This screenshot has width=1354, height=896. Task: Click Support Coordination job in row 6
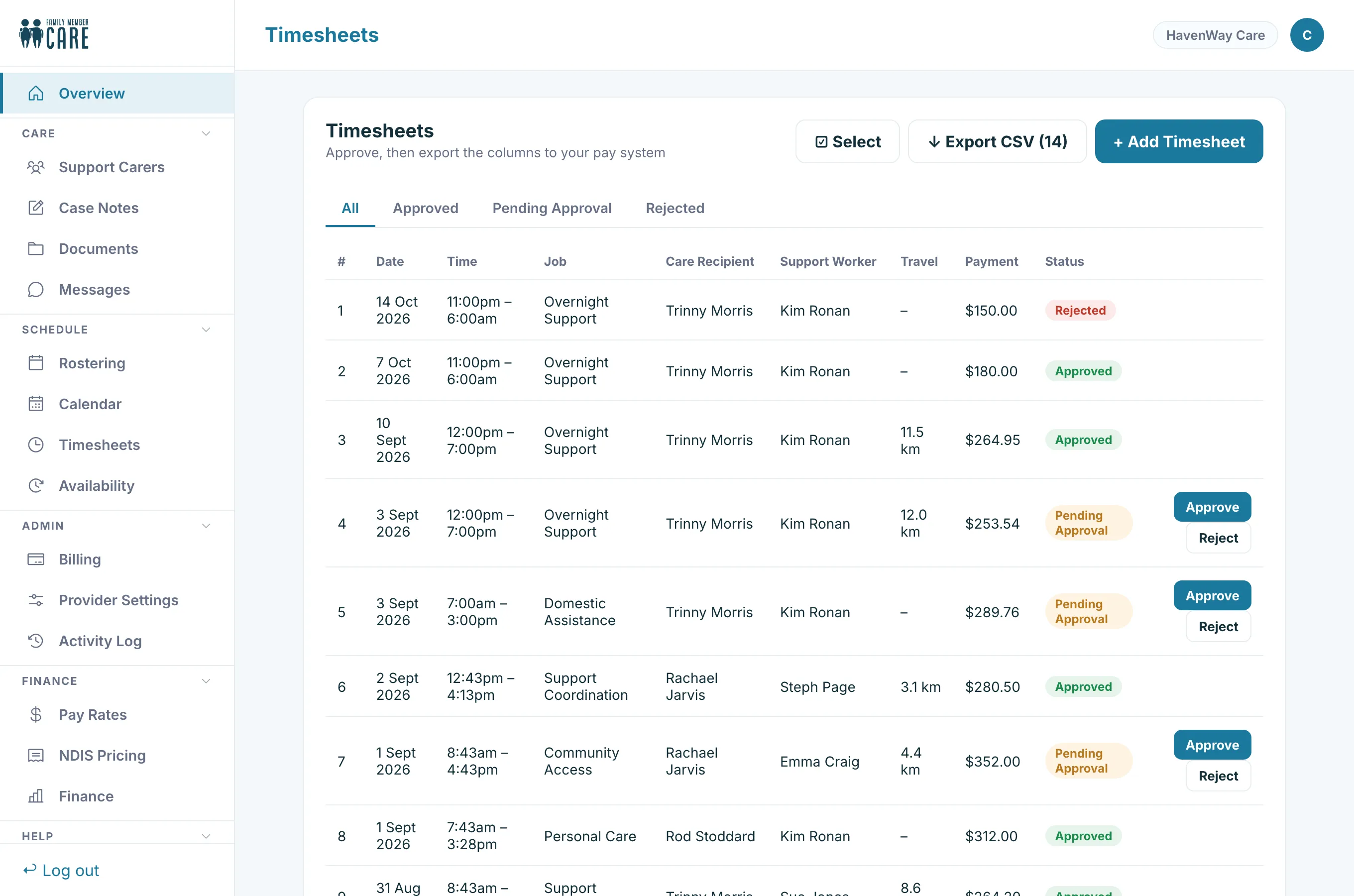click(x=585, y=686)
